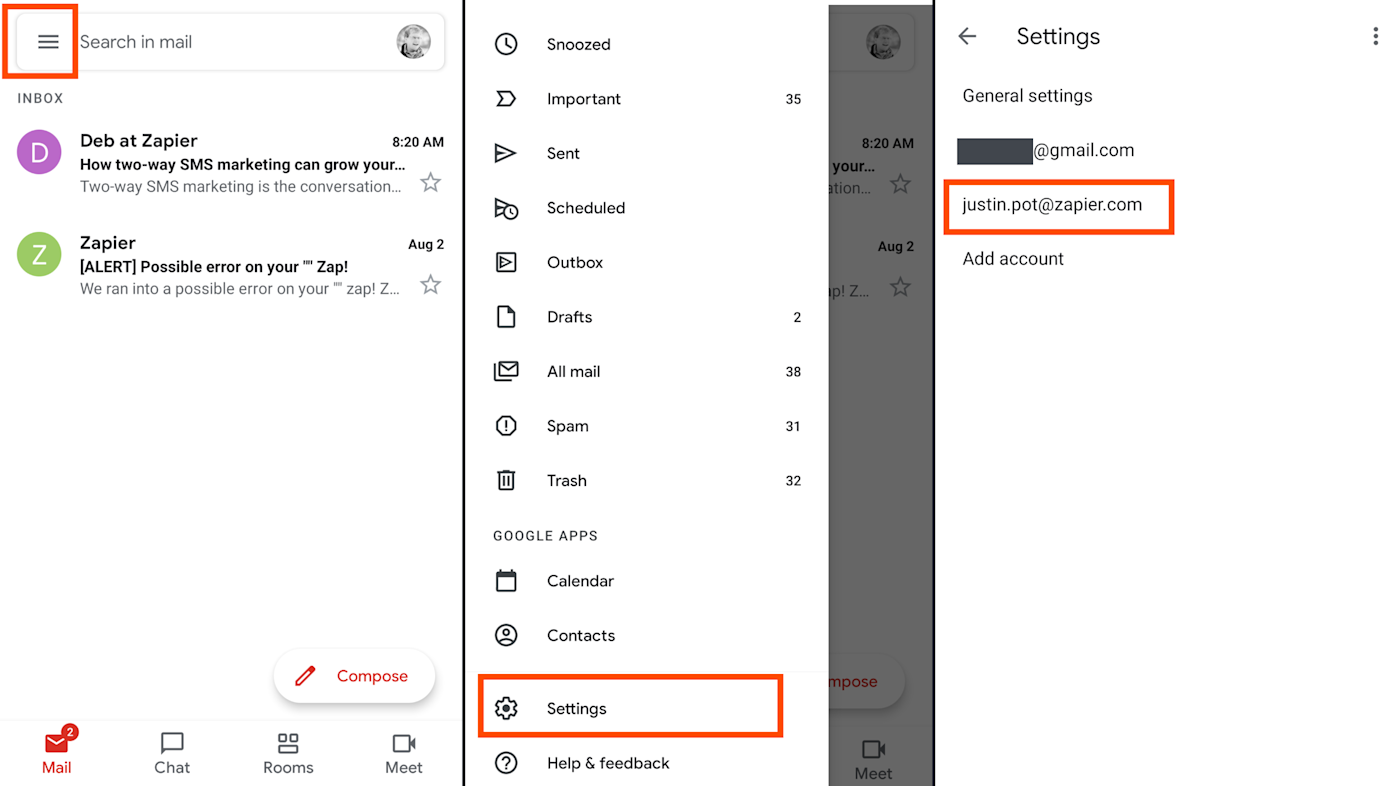
Task: Open the Important folder
Action: (x=647, y=99)
